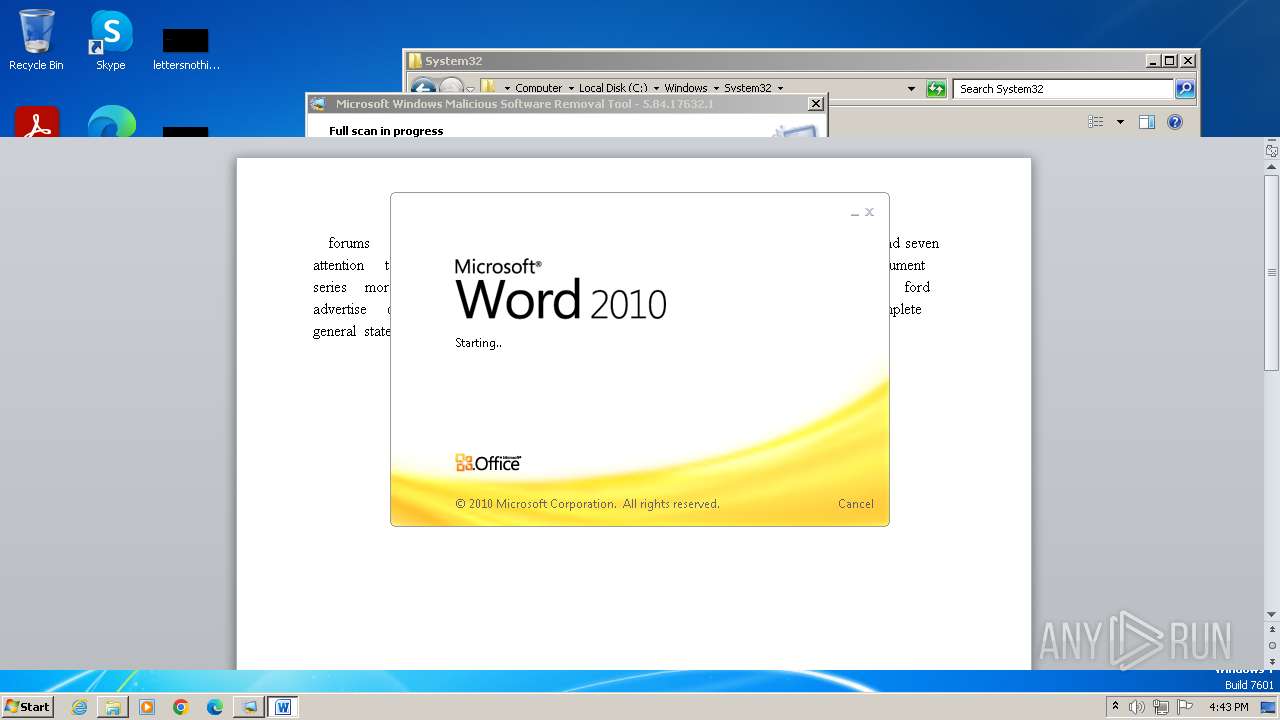Open the Adobe Acrobat desktop icon
This screenshot has width=1280, height=720.
pos(37,122)
